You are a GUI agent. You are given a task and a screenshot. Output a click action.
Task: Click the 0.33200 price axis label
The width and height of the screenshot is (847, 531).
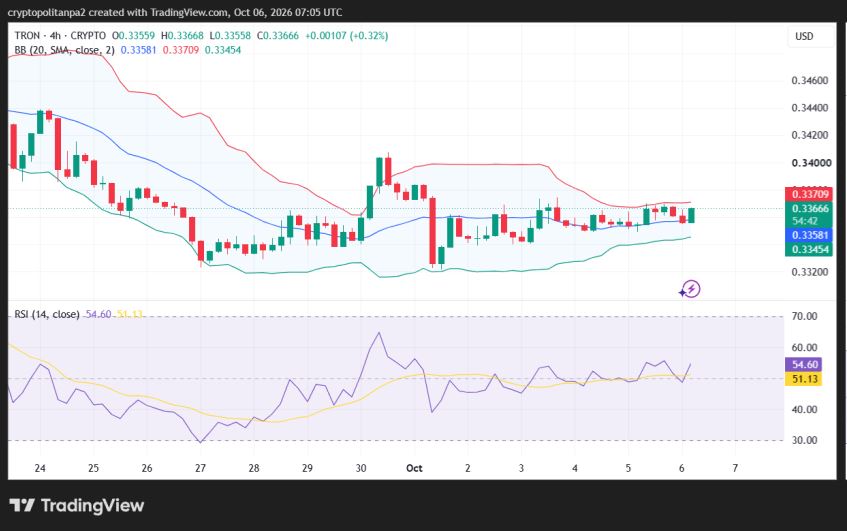click(809, 272)
